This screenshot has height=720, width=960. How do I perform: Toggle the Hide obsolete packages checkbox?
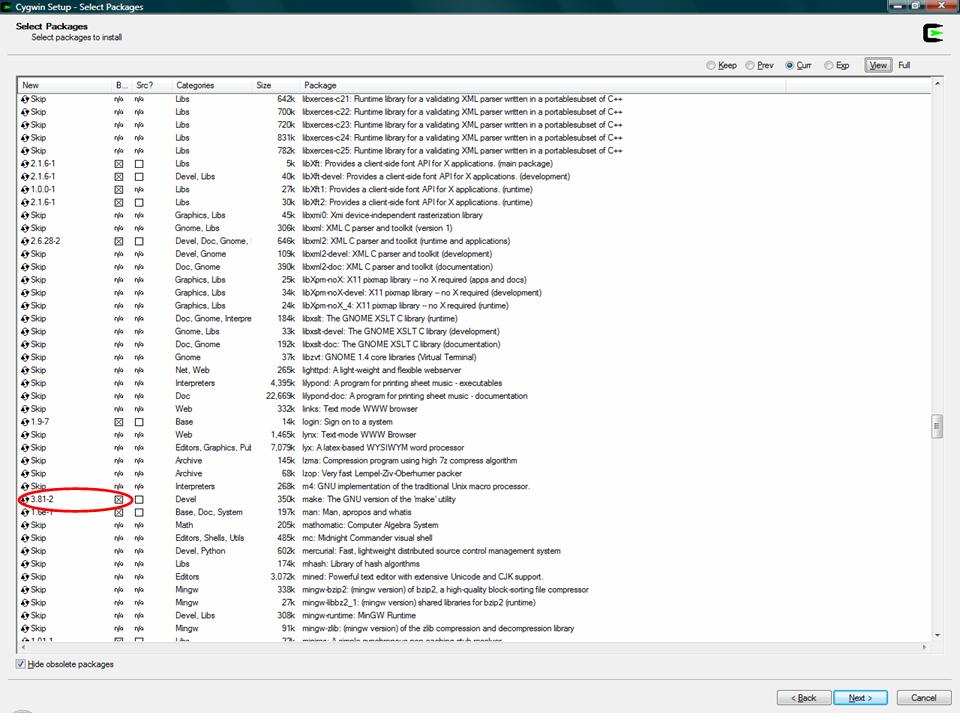[22, 664]
